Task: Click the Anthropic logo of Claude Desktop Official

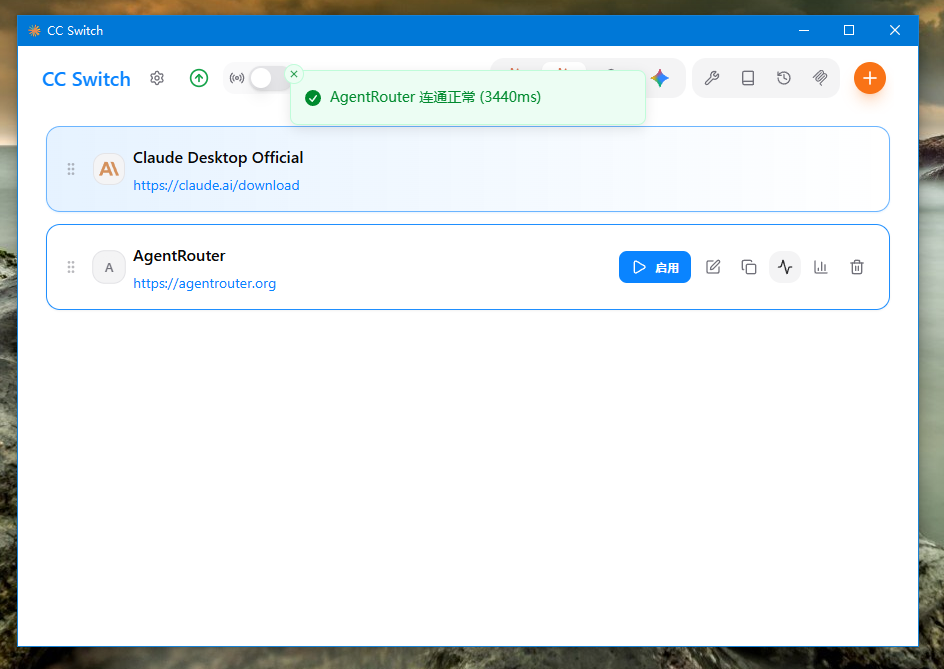Action: tap(109, 169)
